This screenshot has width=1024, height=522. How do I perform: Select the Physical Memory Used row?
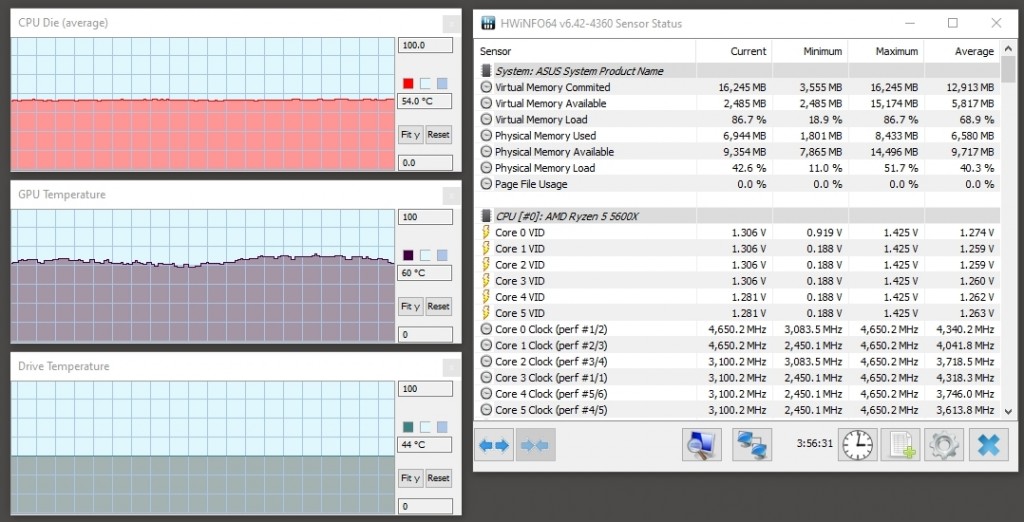tap(737, 136)
